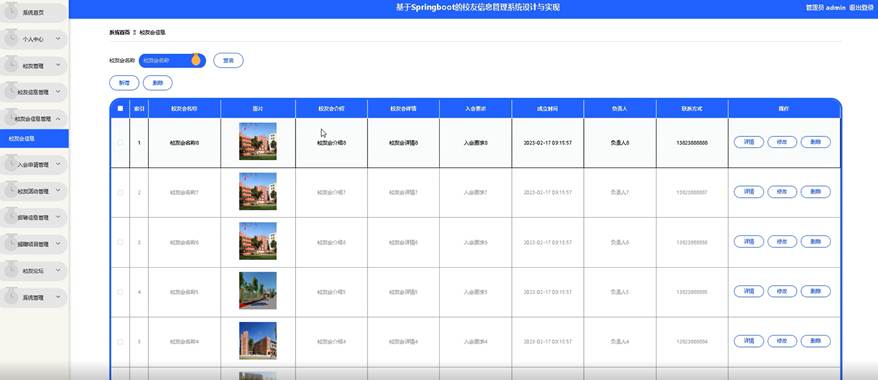The image size is (878, 380).
Task: Expand the 捐赠信息管理 menu chevron
Action: (57, 217)
